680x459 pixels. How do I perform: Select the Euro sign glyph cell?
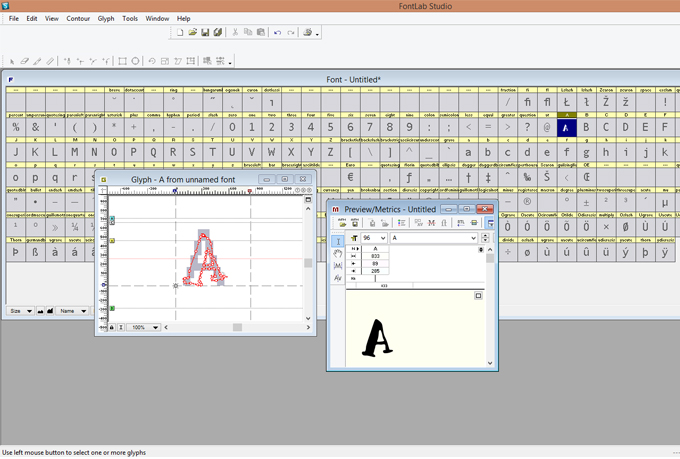pos(350,177)
